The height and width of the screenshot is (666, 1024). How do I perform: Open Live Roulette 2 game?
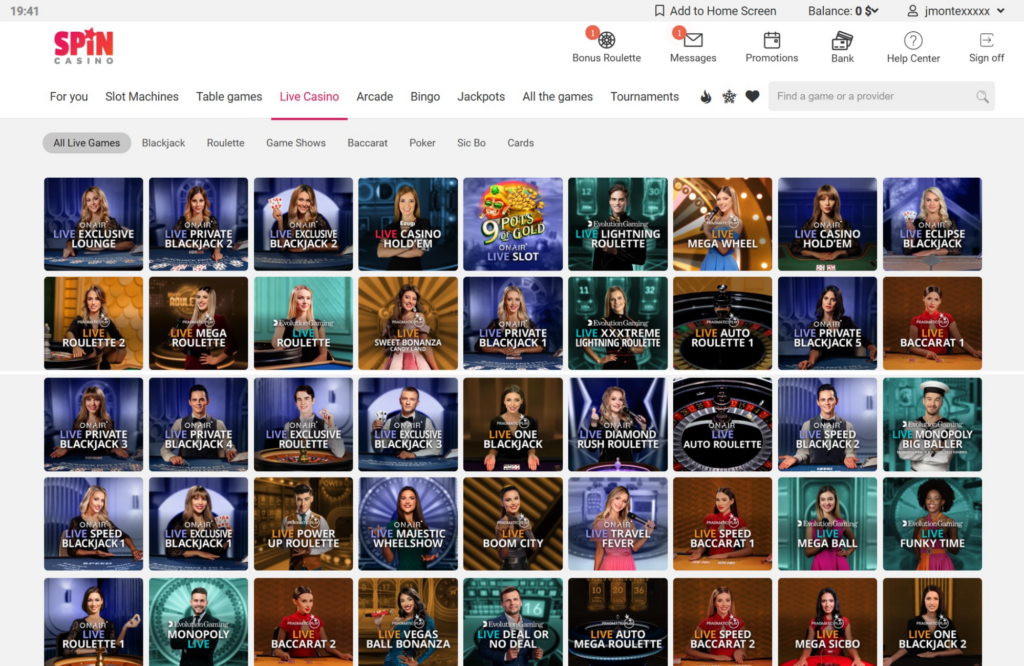click(93, 323)
